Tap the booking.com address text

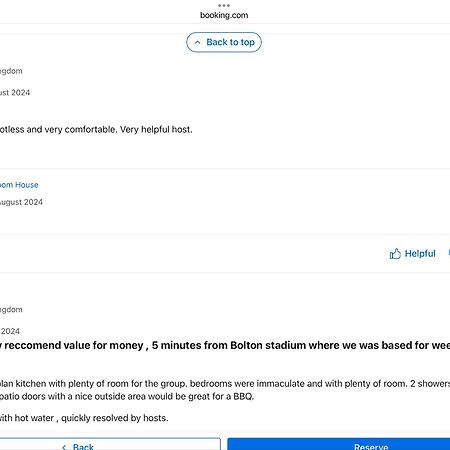(224, 15)
